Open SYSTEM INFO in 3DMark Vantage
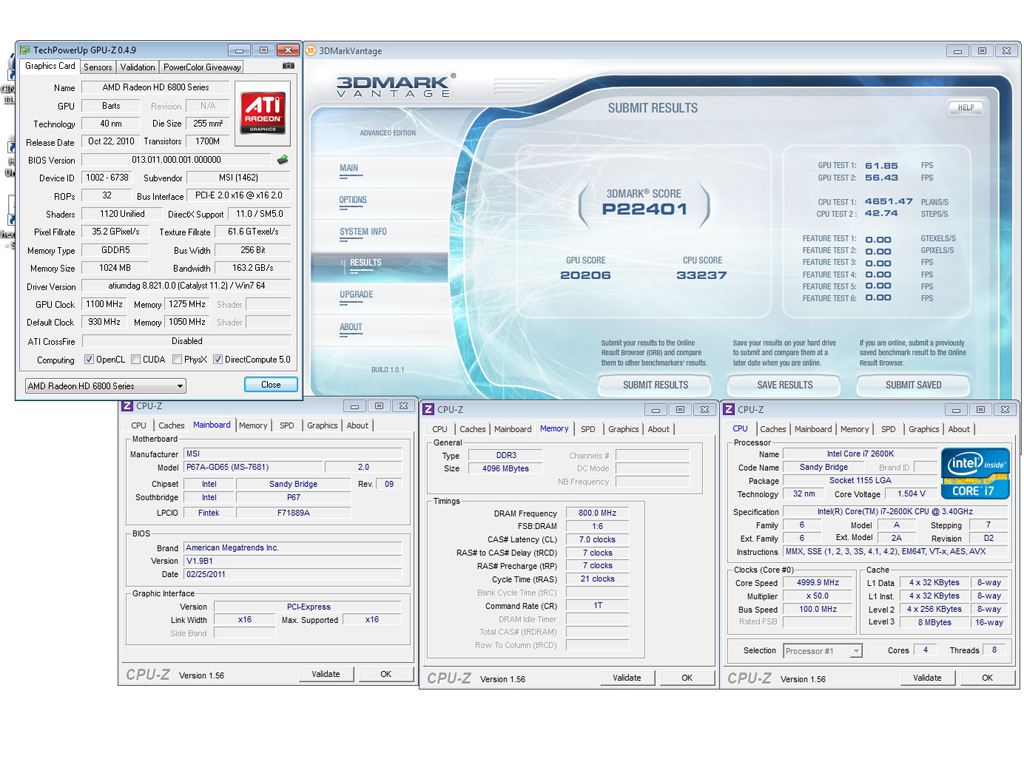The image size is (1024, 768). pyautogui.click(x=363, y=232)
